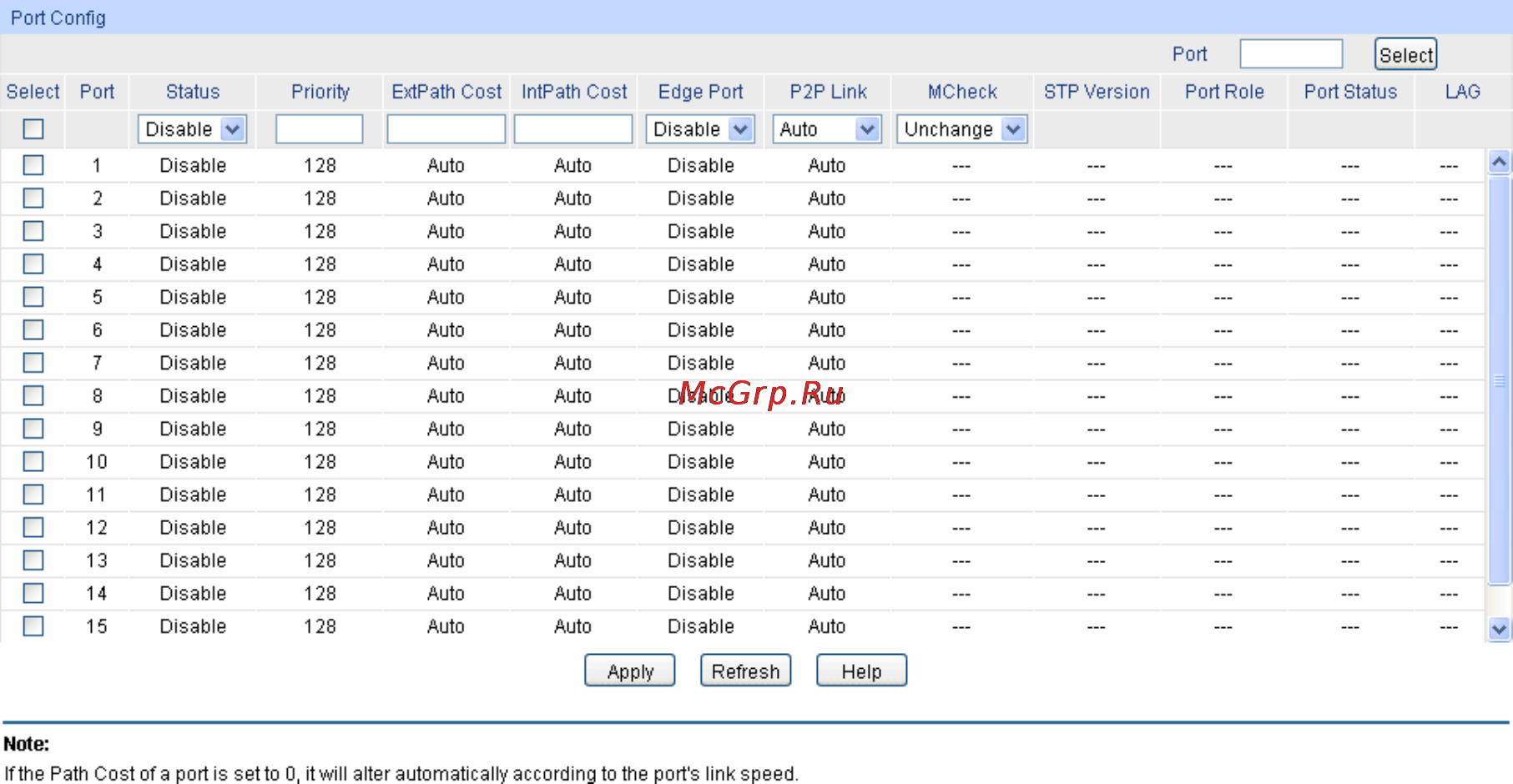Tick checkbox next to port 10
Screen dimensions: 1513x784
point(33,462)
